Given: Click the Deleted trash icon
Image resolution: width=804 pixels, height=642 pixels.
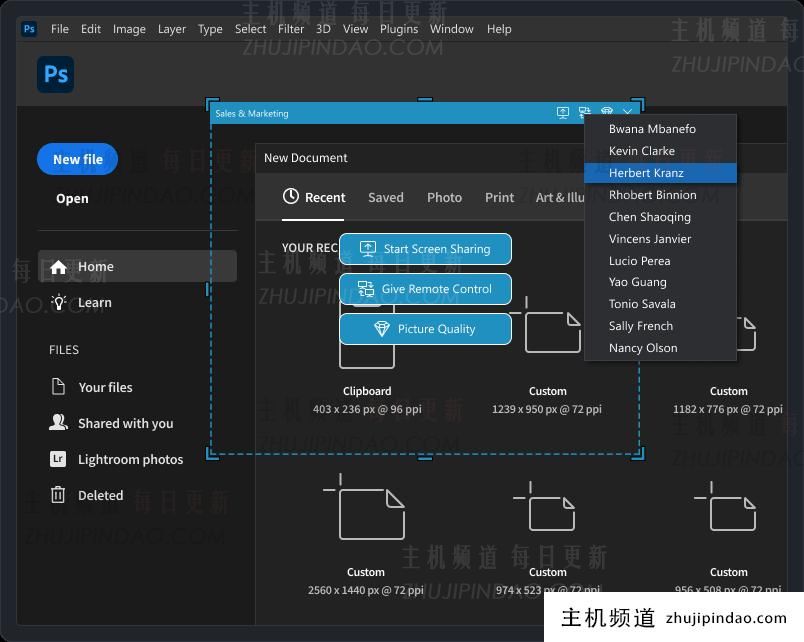Looking at the screenshot, I should tap(58, 494).
